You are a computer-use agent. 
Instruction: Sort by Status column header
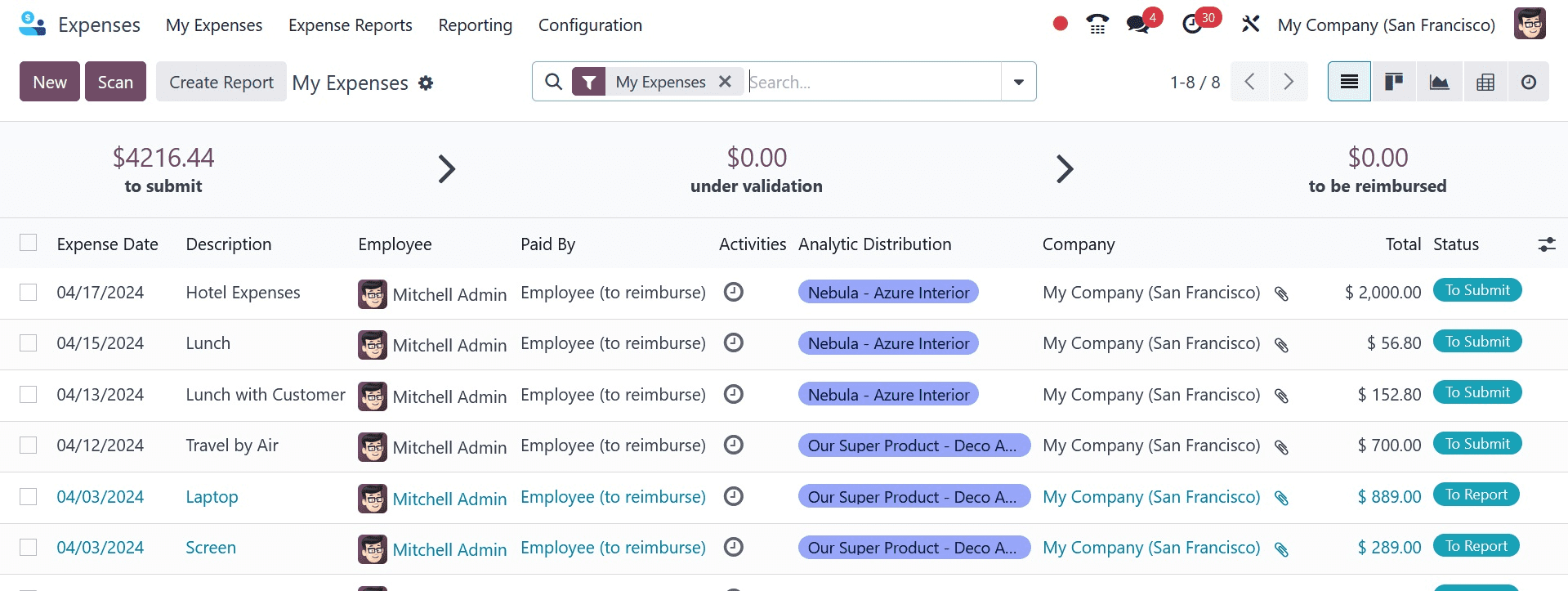click(x=1456, y=244)
